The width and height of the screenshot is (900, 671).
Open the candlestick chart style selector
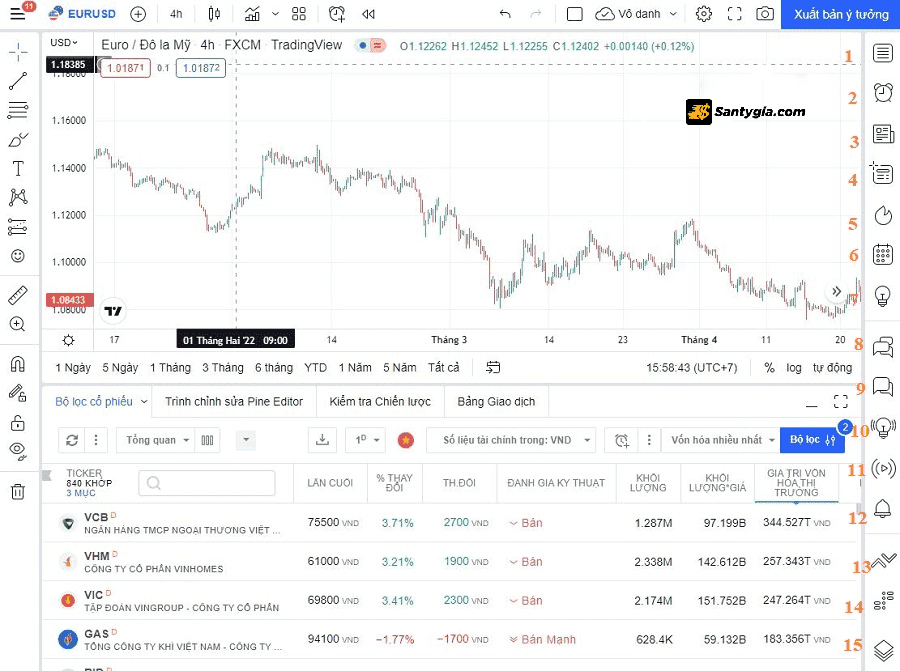point(214,14)
